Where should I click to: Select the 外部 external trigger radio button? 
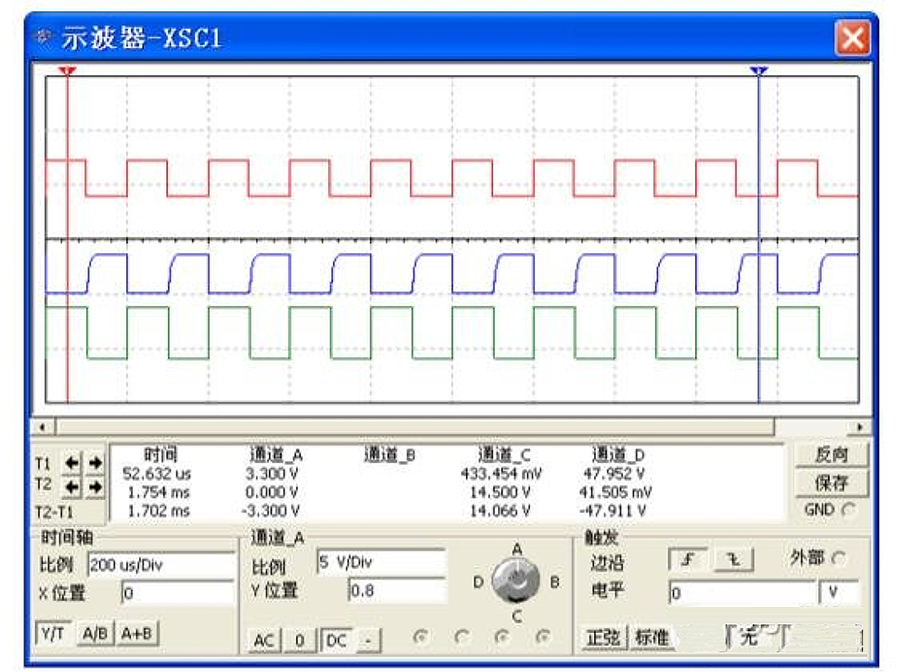(838, 558)
